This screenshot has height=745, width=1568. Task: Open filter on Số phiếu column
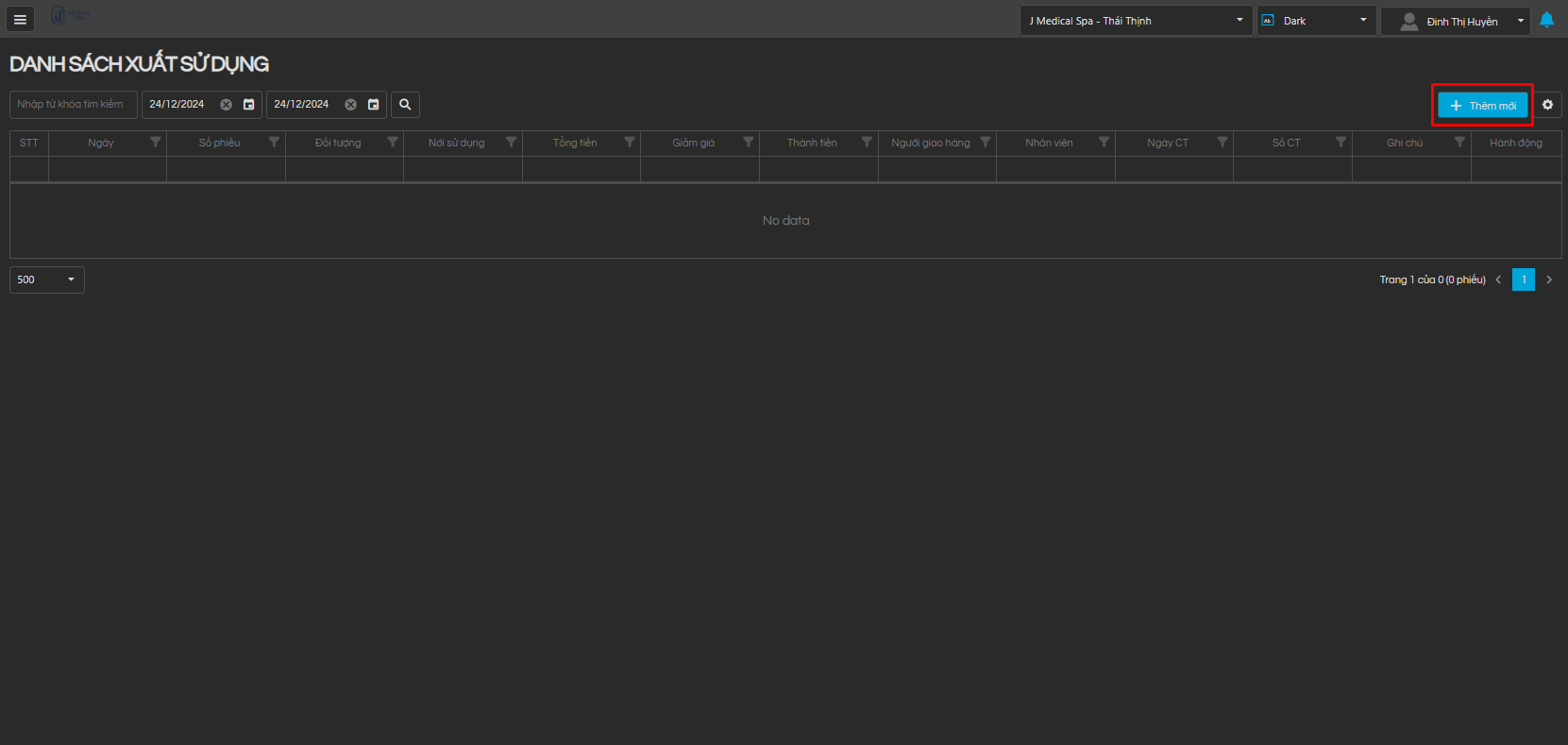274,143
